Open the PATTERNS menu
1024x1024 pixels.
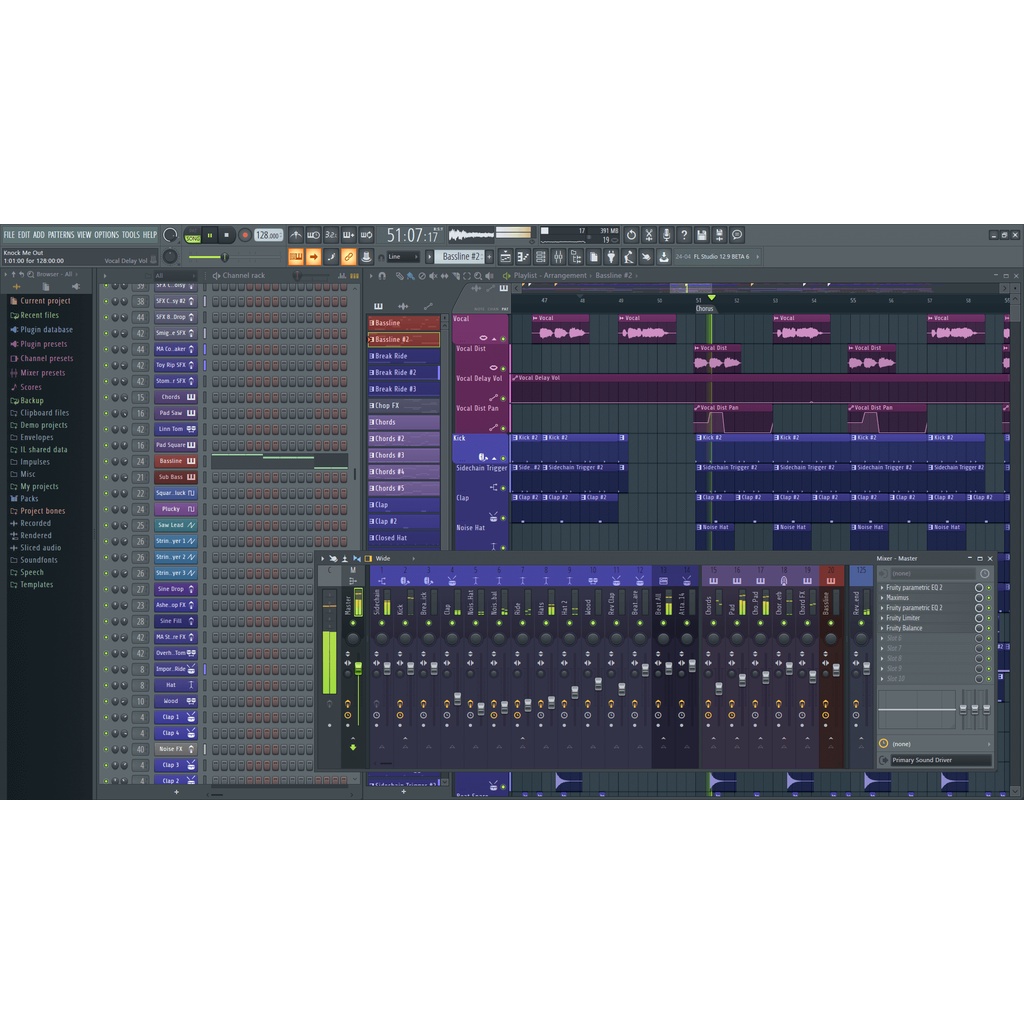61,235
